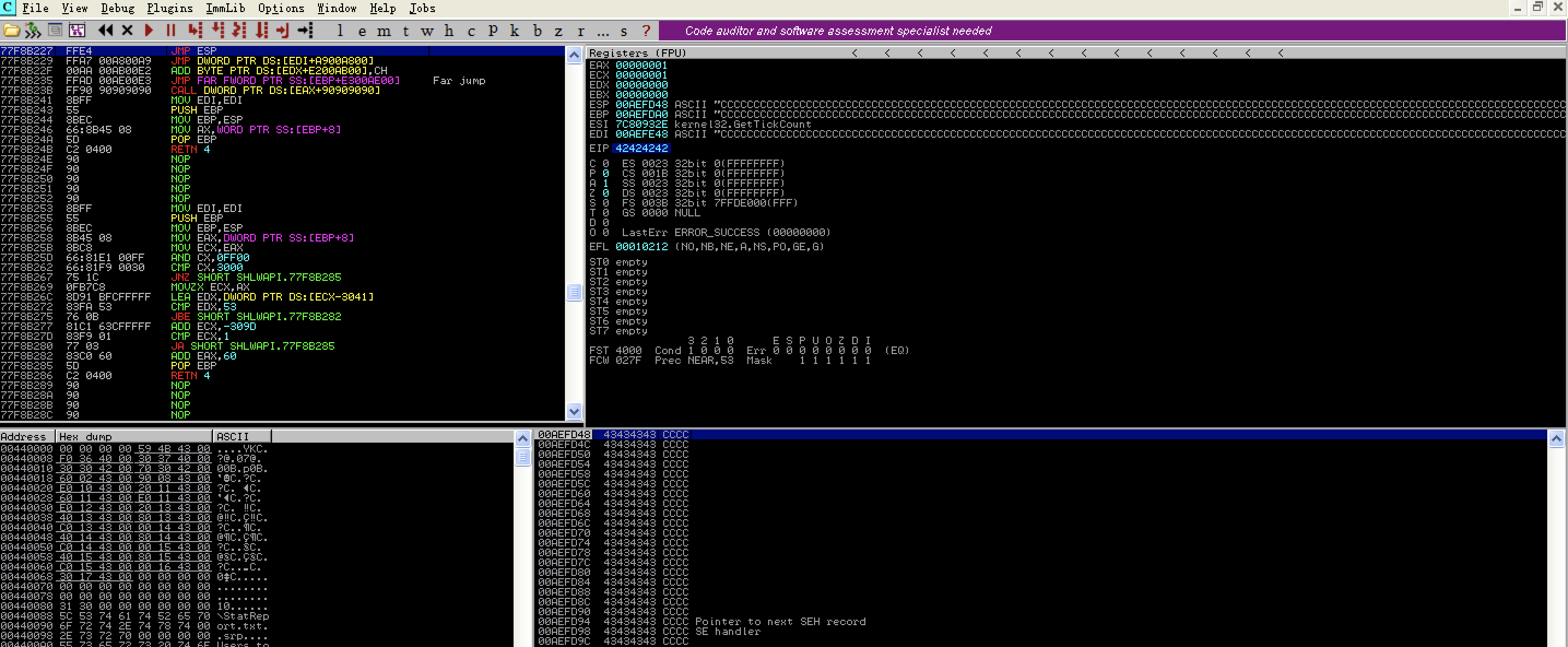Screen dimensions: 1568x647
Task: Open a file with the folder icon
Action: (x=11, y=31)
